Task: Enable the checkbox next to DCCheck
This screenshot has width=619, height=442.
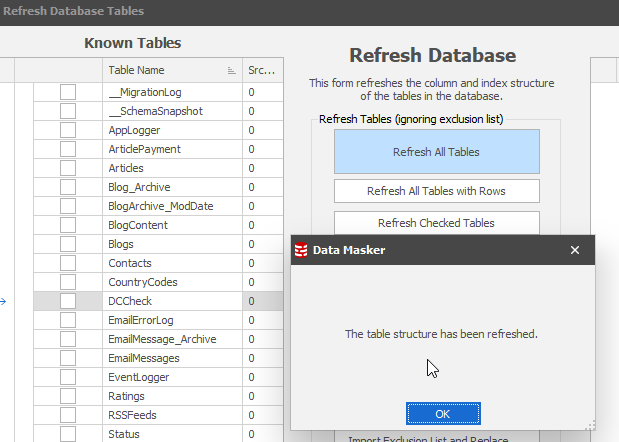Action: point(68,301)
